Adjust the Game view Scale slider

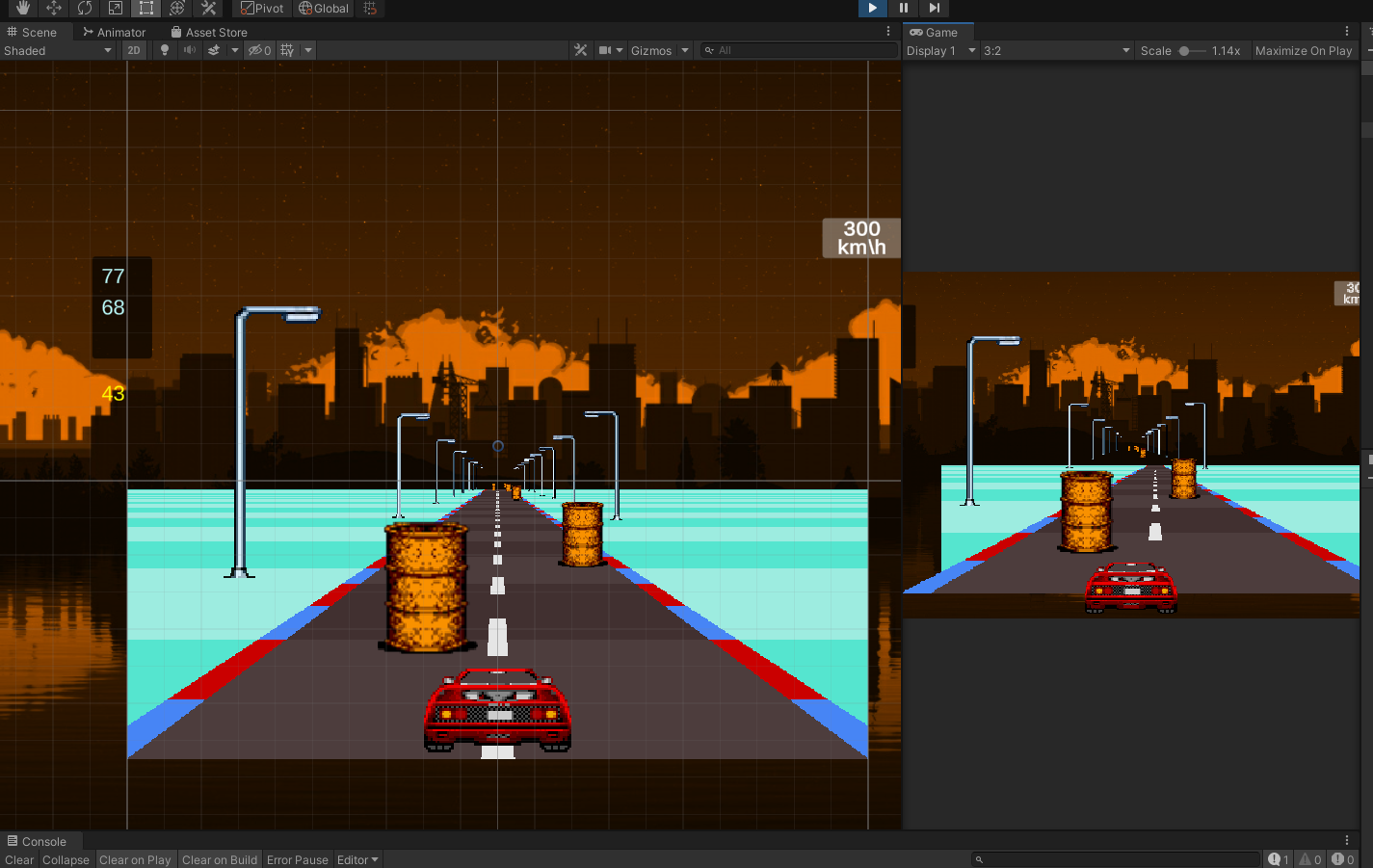(1191, 50)
